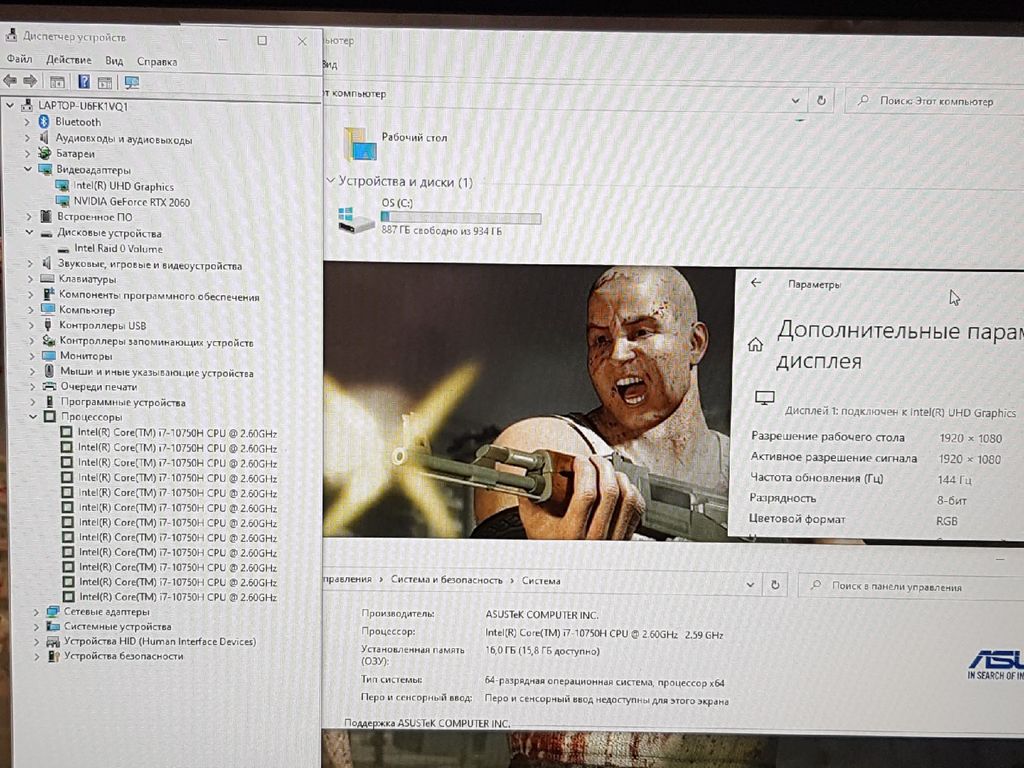Open the address bar history dropdown in Explorer
Image resolution: width=1024 pixels, height=768 pixels.
[x=795, y=101]
